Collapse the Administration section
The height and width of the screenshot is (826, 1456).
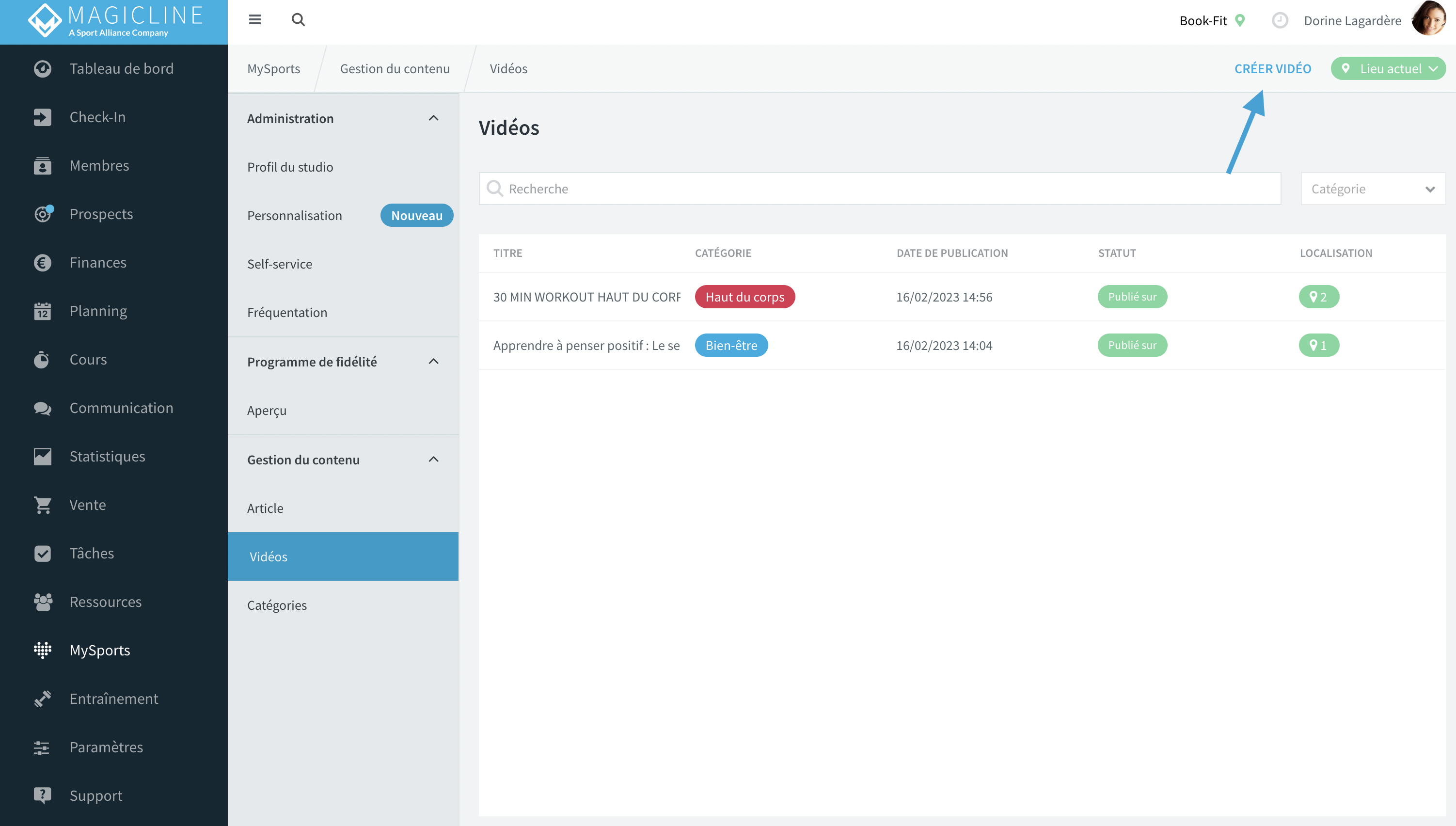(433, 118)
